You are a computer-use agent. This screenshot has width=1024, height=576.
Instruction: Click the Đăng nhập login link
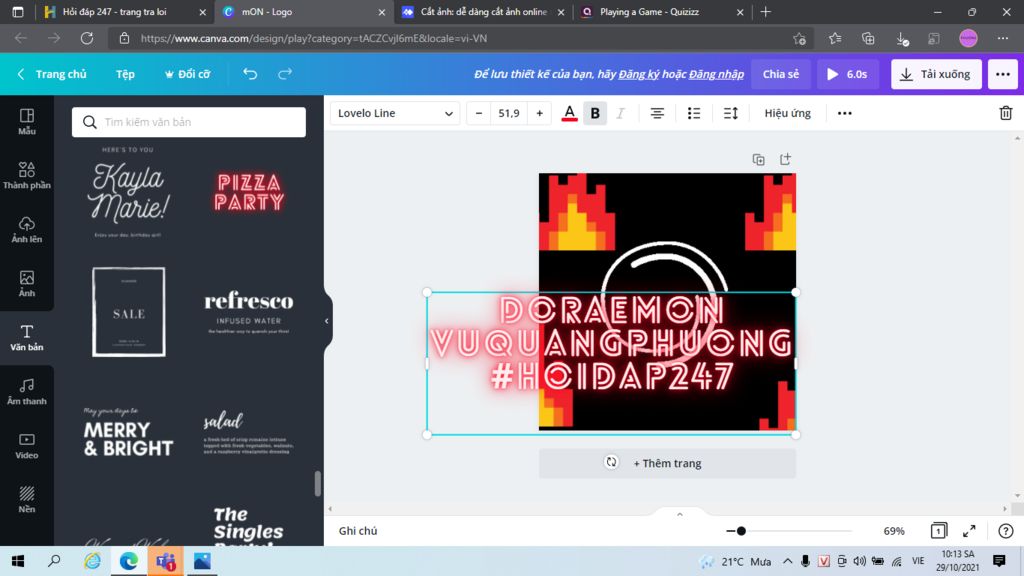click(716, 74)
